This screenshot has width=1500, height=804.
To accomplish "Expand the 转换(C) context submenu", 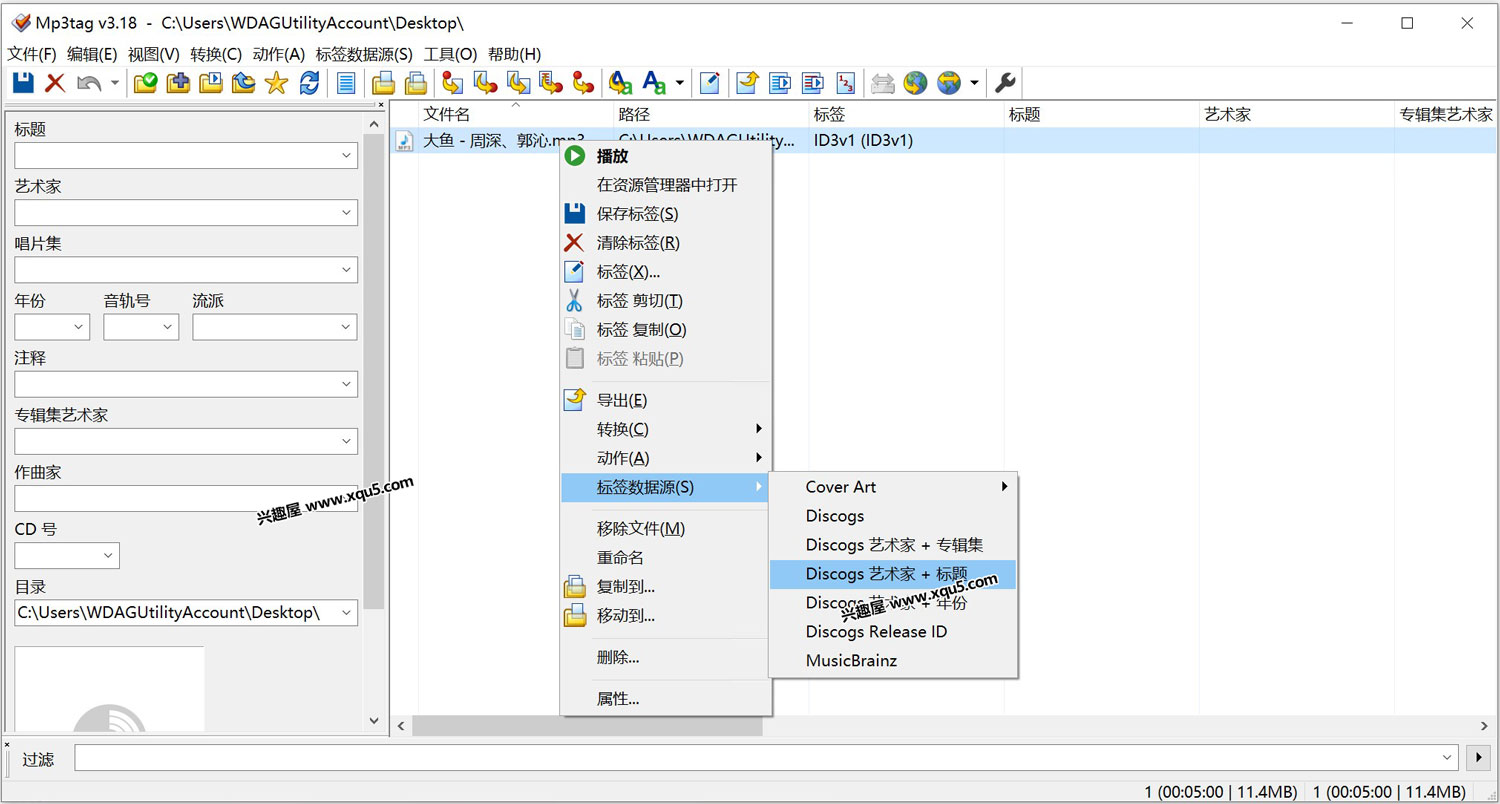I will (666, 429).
